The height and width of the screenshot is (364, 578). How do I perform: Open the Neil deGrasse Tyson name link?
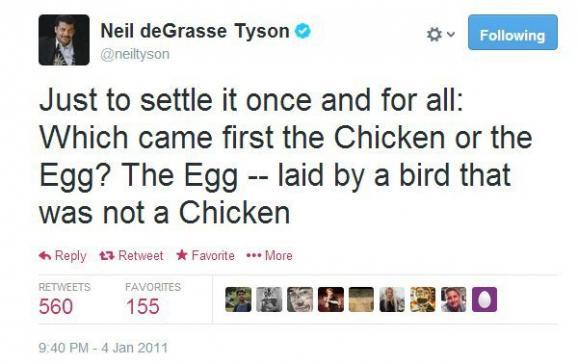pos(195,31)
